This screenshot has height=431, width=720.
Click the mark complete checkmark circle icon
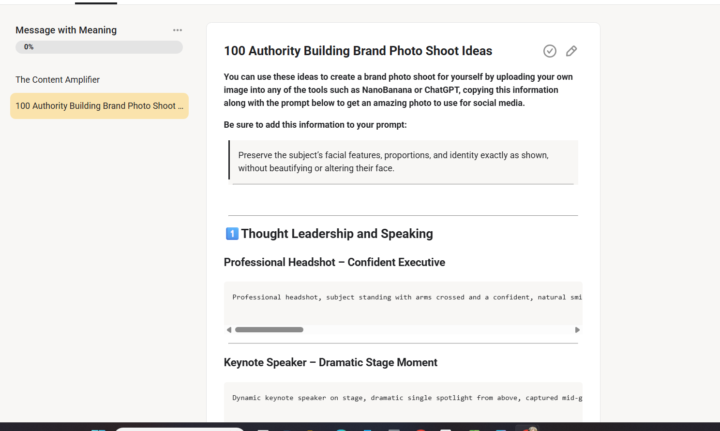point(550,51)
